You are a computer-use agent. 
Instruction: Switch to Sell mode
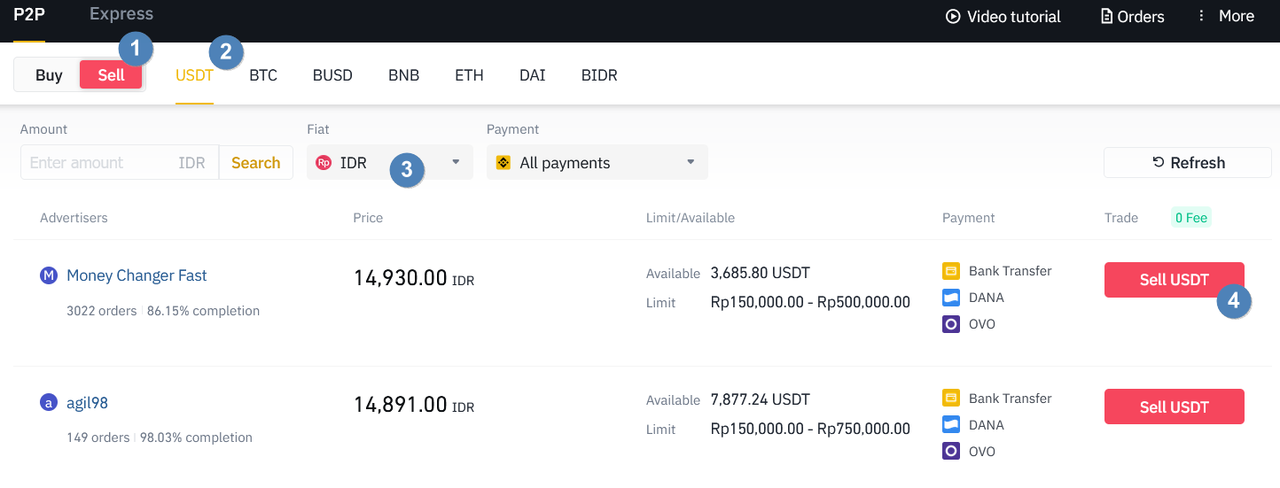click(x=111, y=75)
